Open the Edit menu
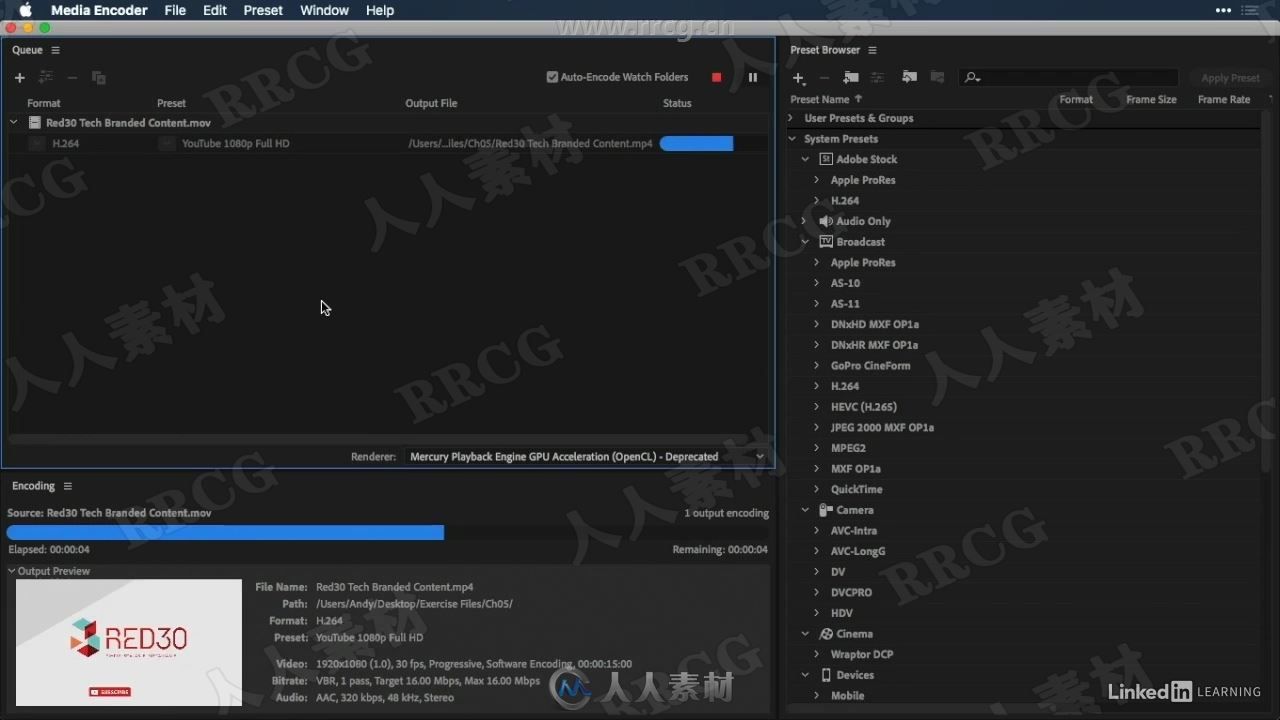 (x=215, y=10)
